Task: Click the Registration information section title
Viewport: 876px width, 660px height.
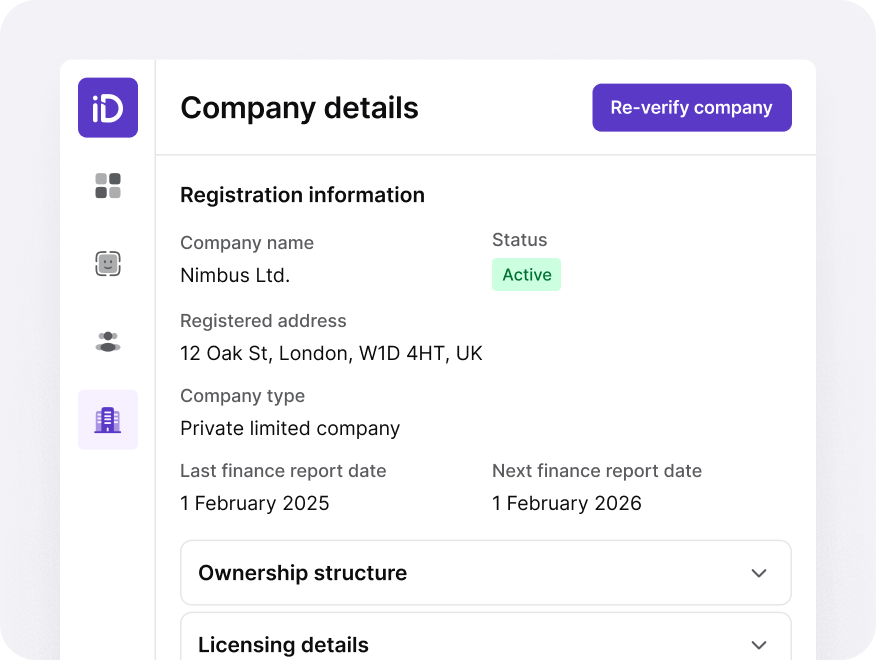Action: [302, 195]
